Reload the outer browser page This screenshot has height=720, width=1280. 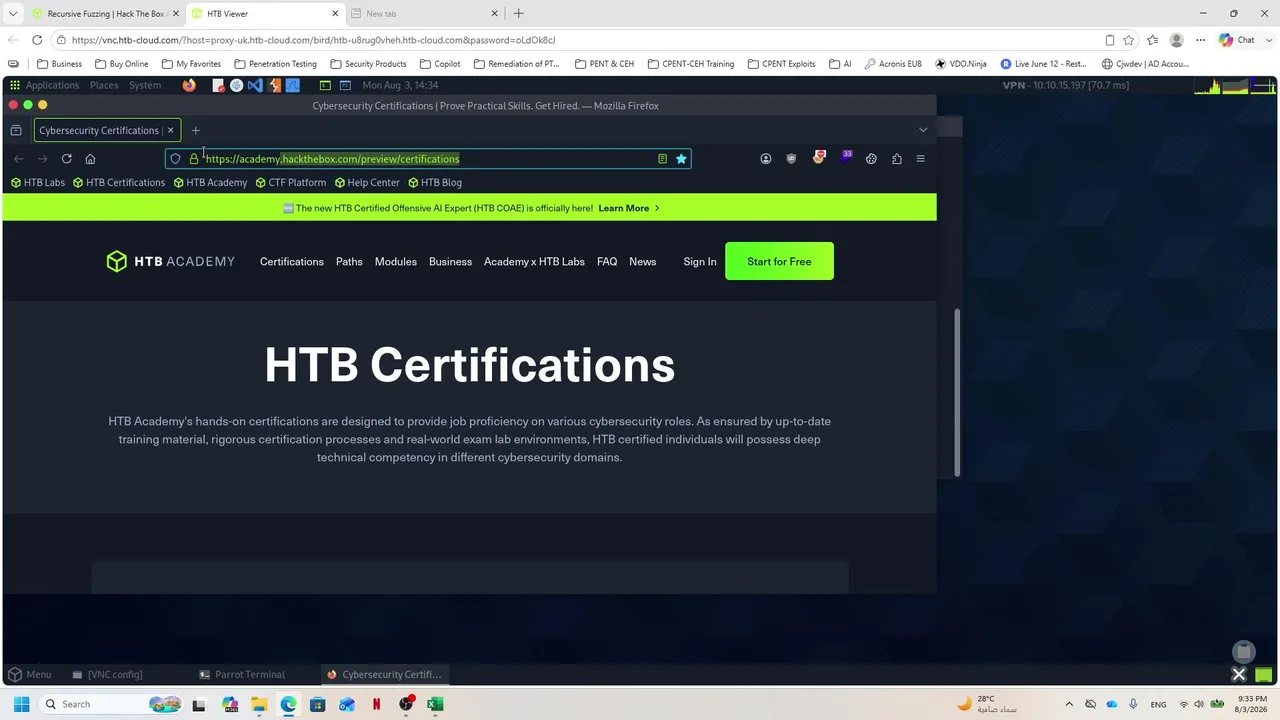37,40
